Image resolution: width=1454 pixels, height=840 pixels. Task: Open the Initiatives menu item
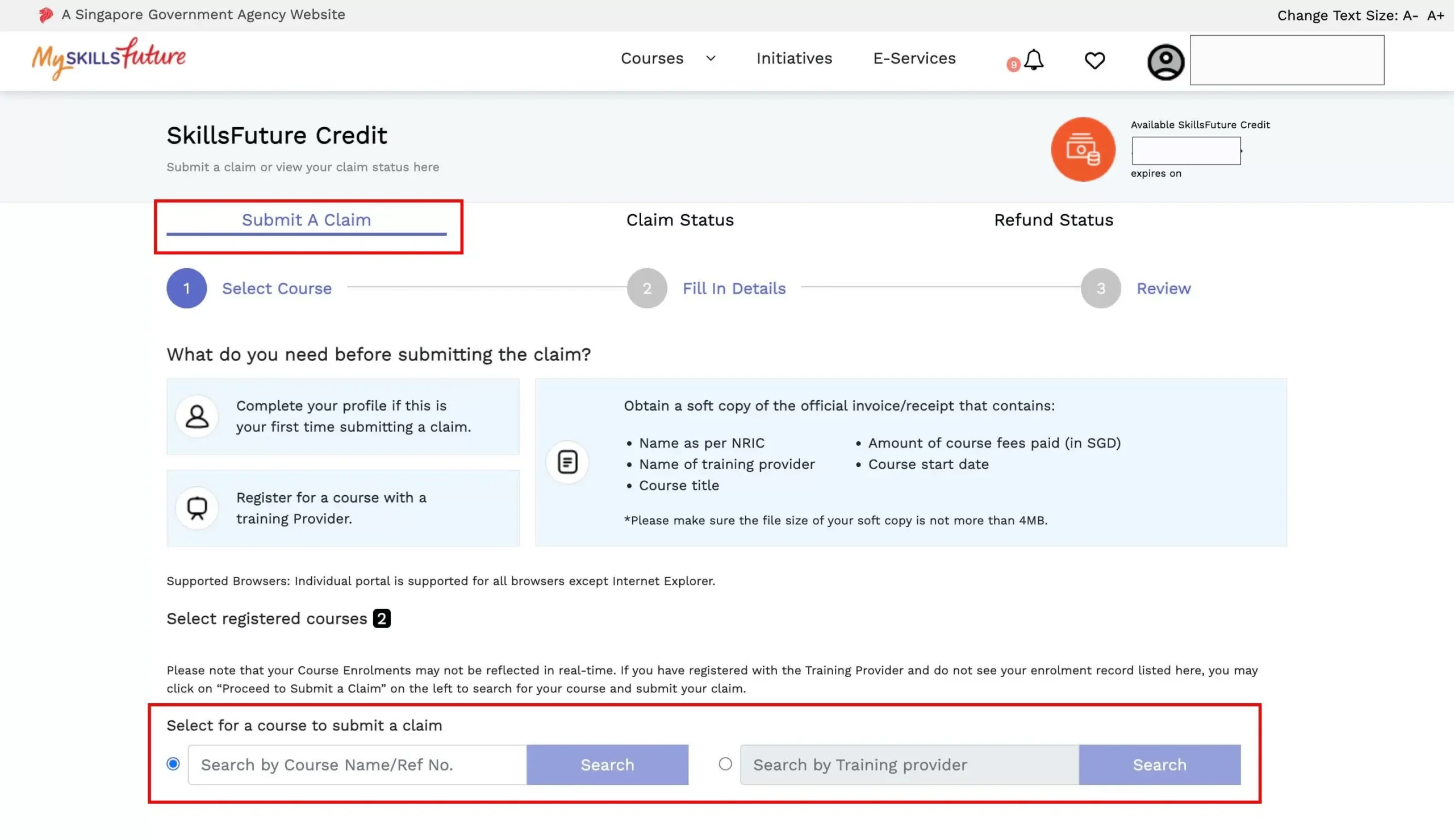(793, 58)
